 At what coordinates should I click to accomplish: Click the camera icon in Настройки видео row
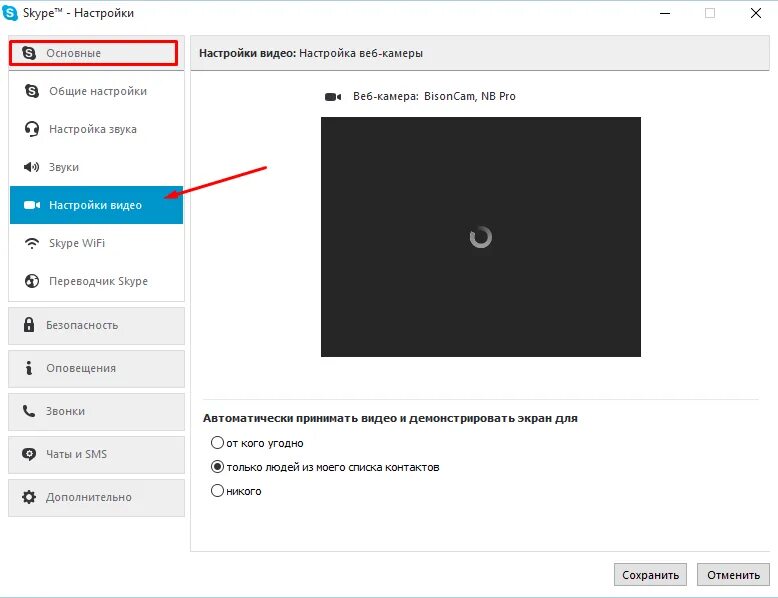(32, 205)
